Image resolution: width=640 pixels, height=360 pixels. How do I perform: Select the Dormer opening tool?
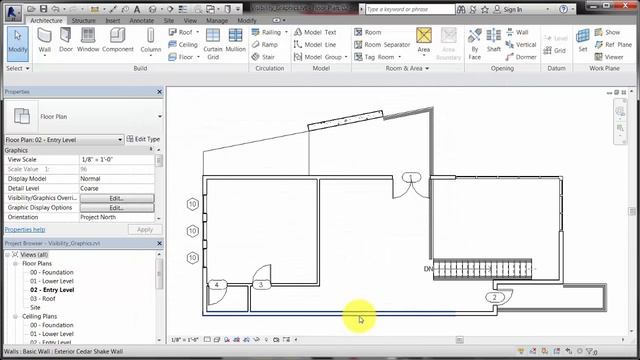pos(521,57)
